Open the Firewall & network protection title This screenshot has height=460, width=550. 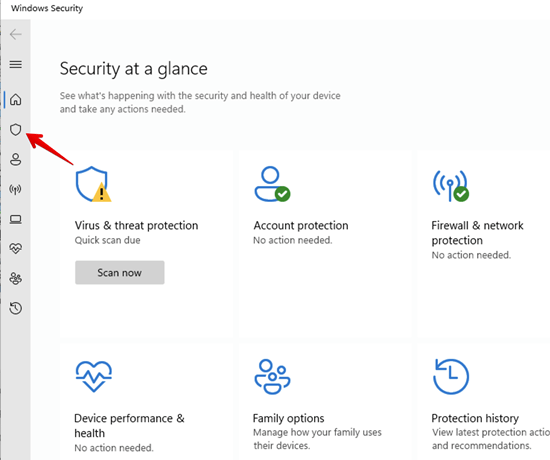point(477,233)
